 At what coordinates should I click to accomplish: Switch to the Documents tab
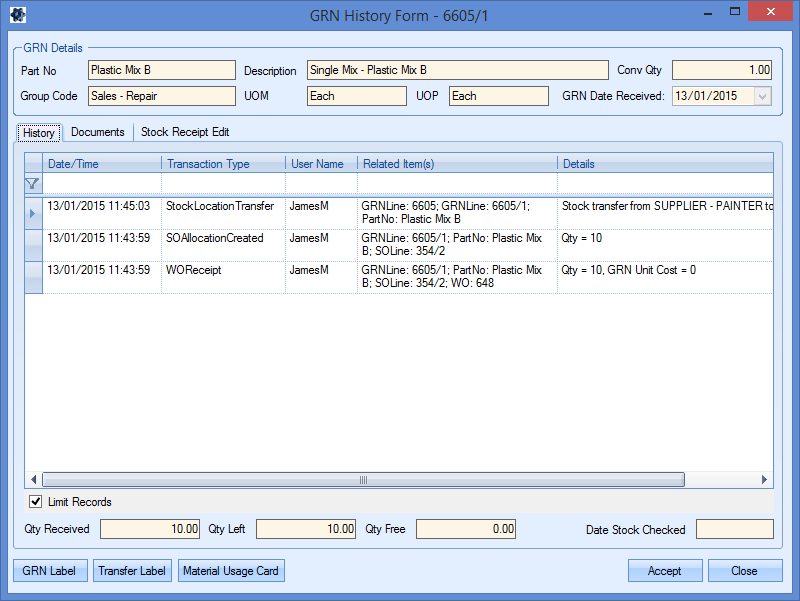(x=98, y=132)
